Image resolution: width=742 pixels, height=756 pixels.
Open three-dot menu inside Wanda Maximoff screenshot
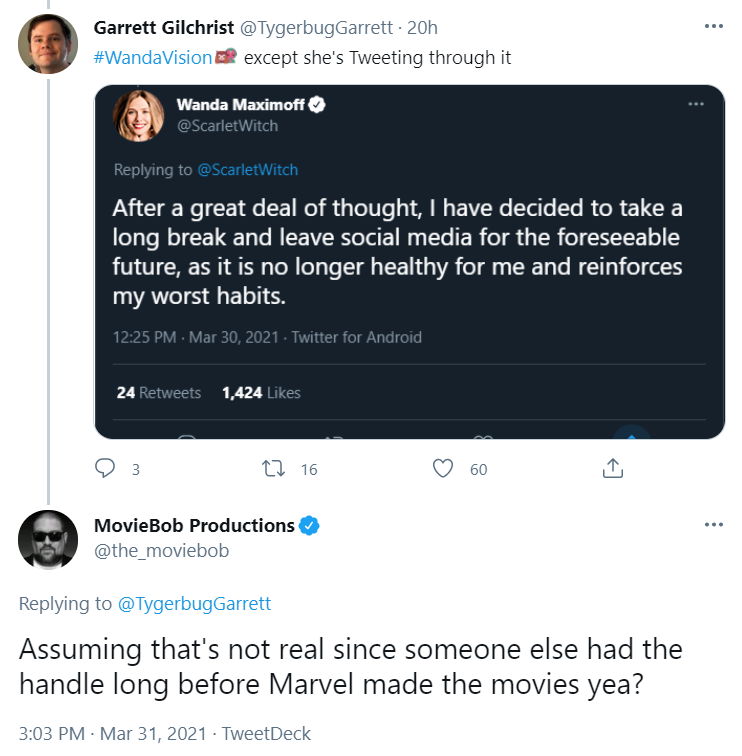tap(696, 104)
